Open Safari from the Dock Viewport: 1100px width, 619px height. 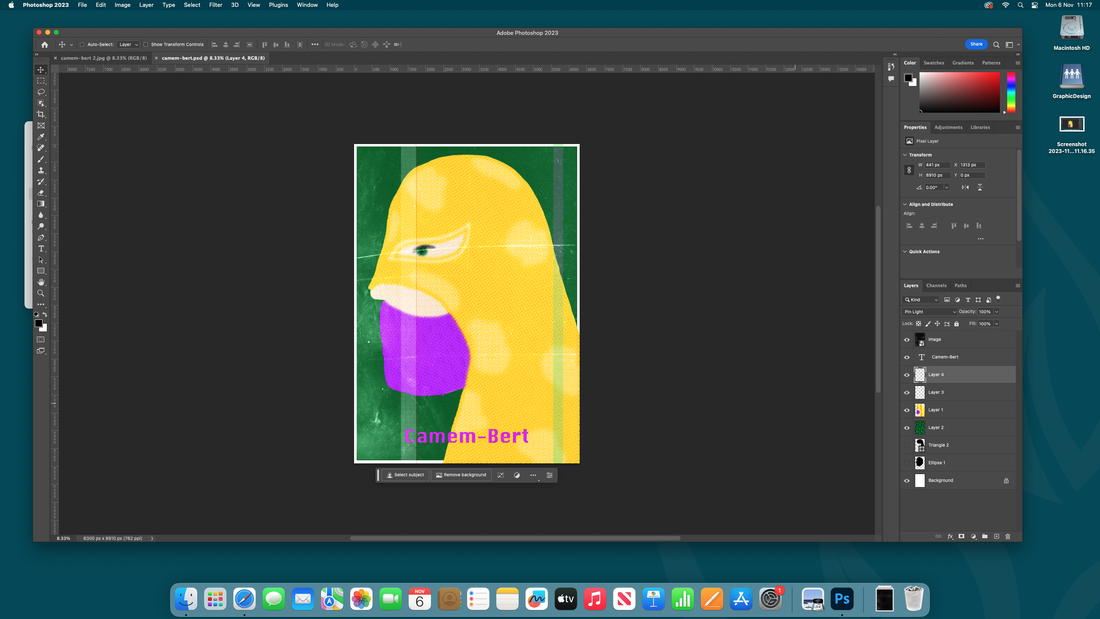coord(244,599)
